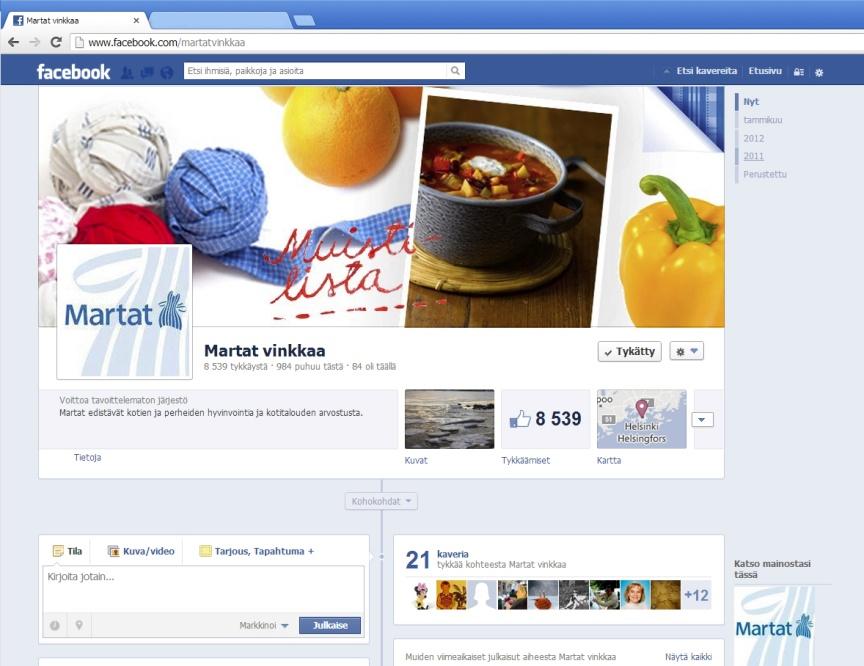Select the Tarjous, Tapahtuma + tab
This screenshot has height=666, width=864.
[x=257, y=551]
